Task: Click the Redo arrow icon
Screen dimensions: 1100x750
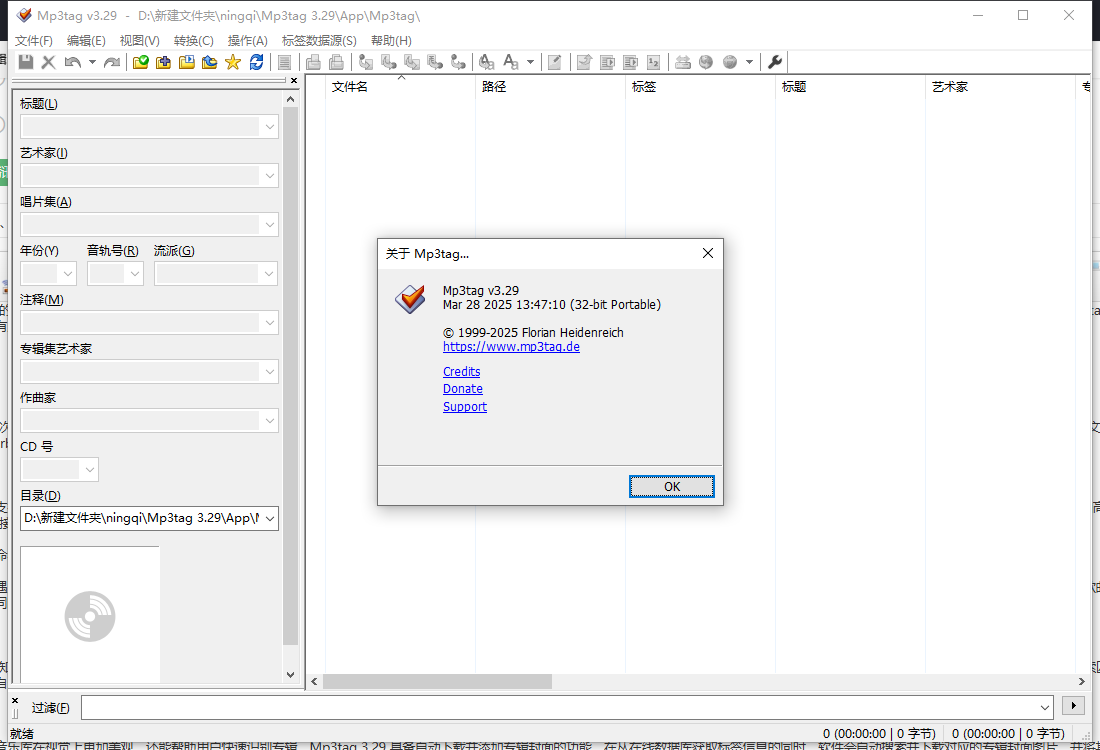Action: (x=112, y=62)
